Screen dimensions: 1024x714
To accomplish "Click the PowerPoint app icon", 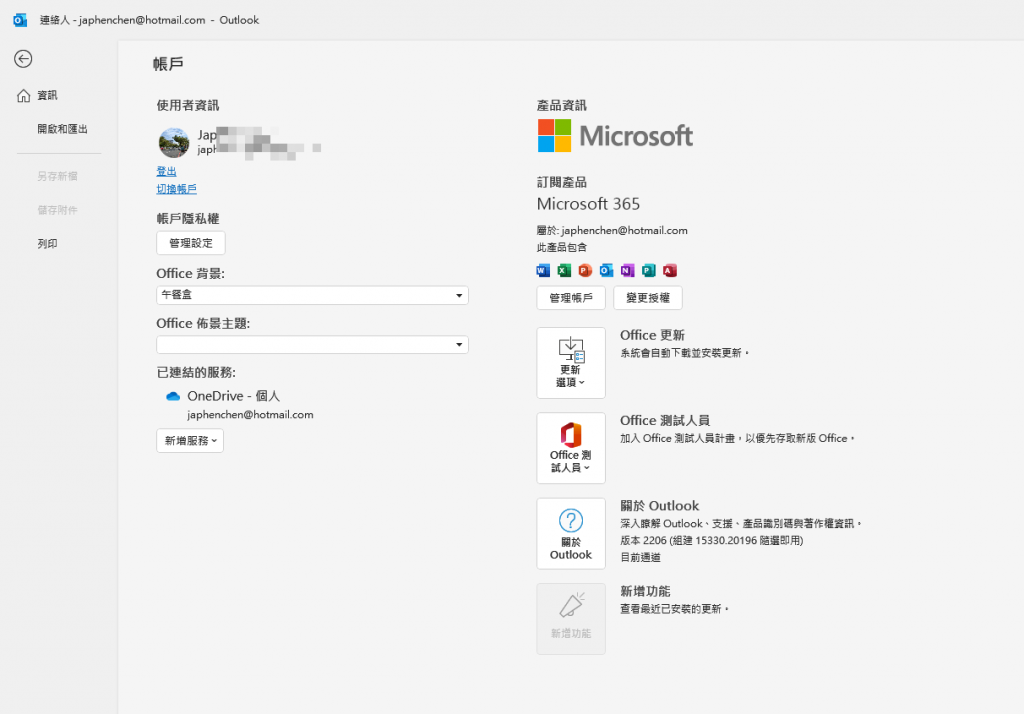I will pos(585,270).
